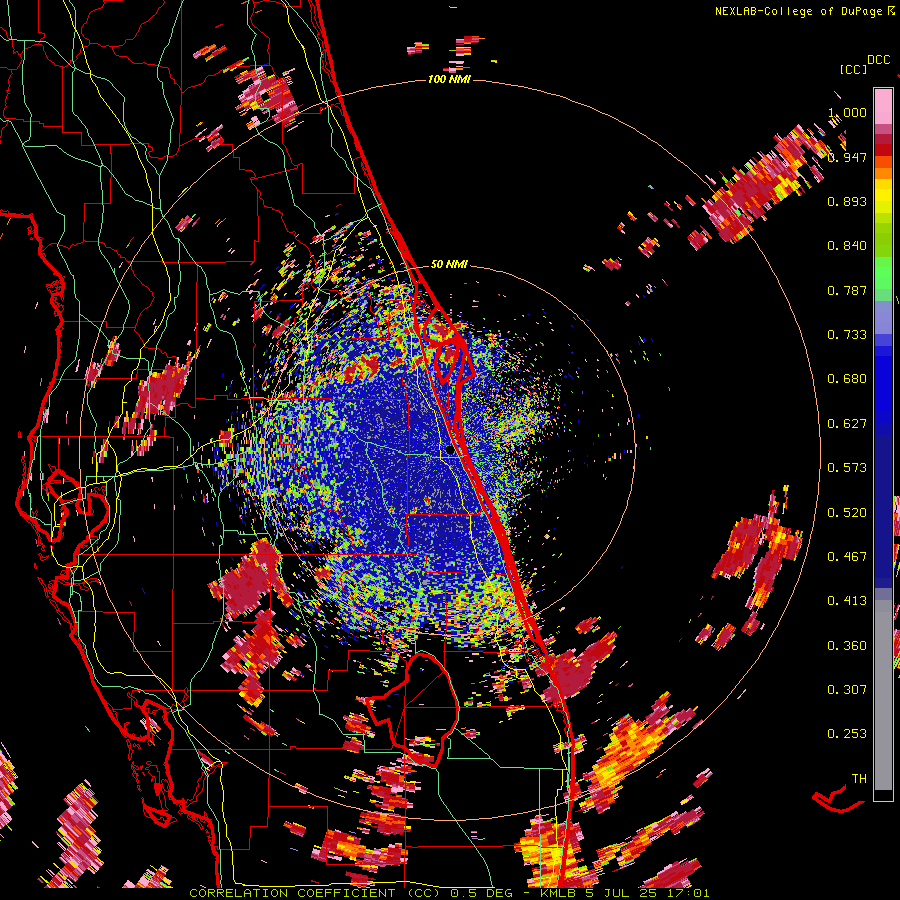This screenshot has width=900, height=900.
Task: Click the 0.787 scale value
Action: 847,290
